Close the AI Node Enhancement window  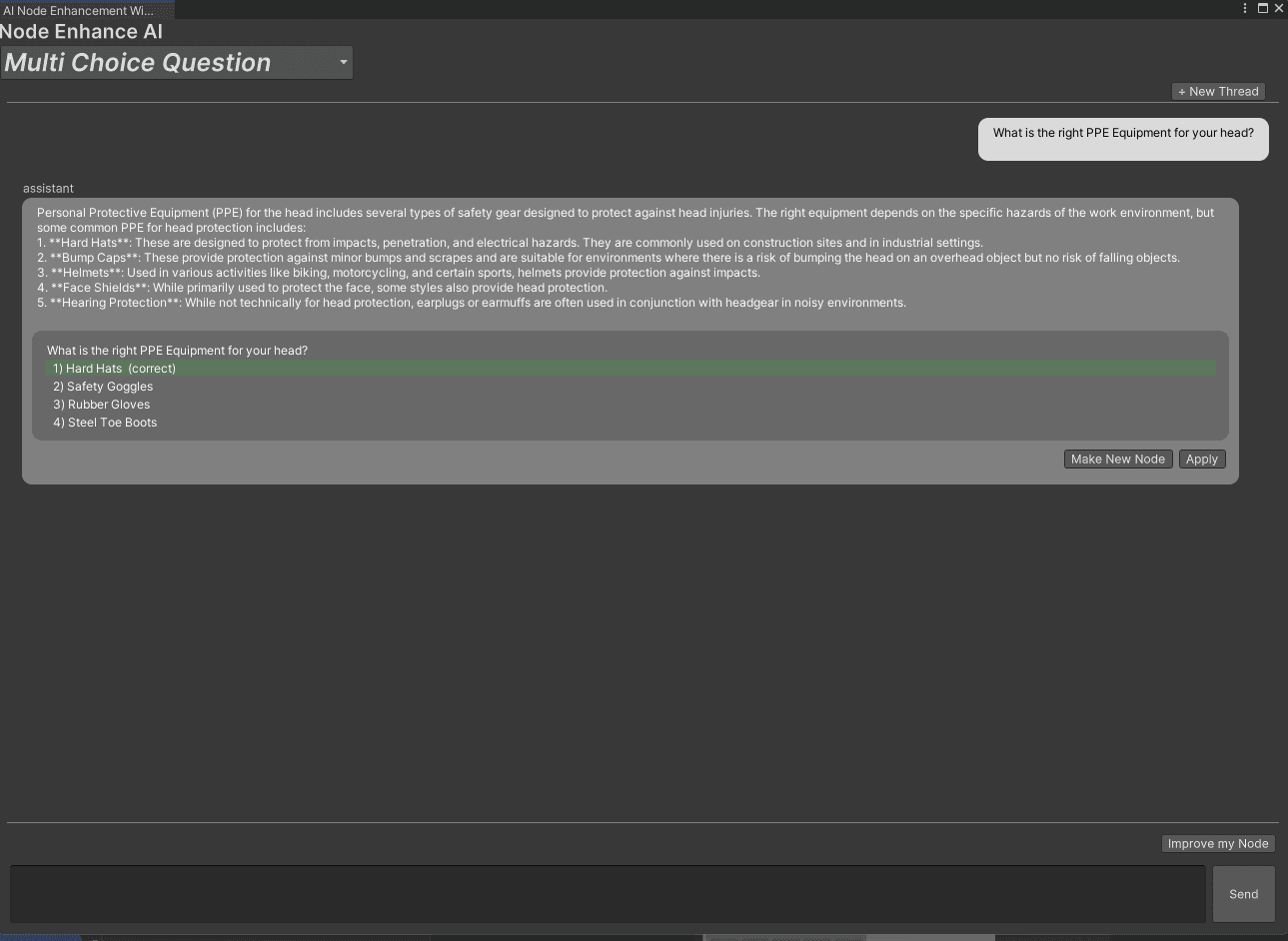pyautogui.click(x=1278, y=8)
